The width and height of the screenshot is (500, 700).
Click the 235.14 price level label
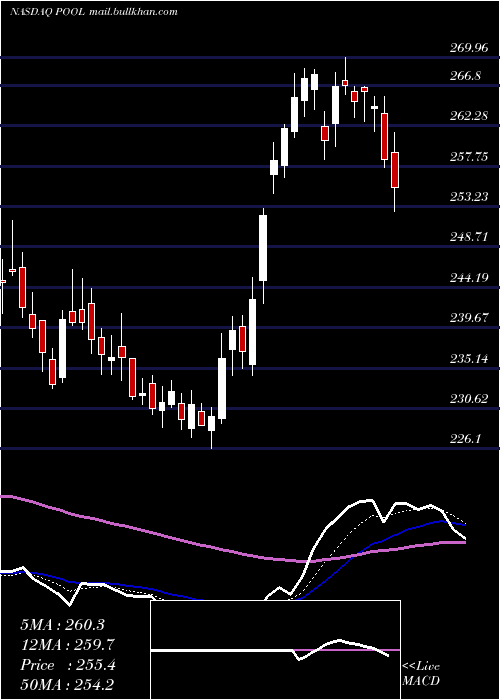click(x=468, y=358)
